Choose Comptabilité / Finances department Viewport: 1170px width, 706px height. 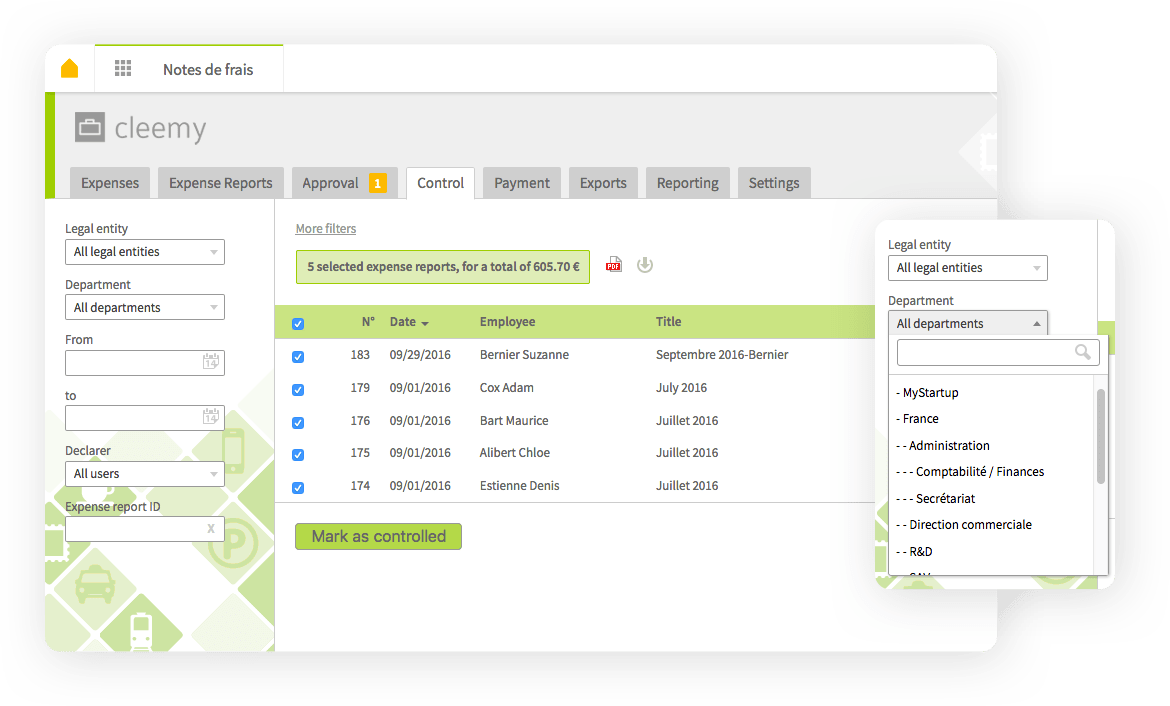pos(970,472)
